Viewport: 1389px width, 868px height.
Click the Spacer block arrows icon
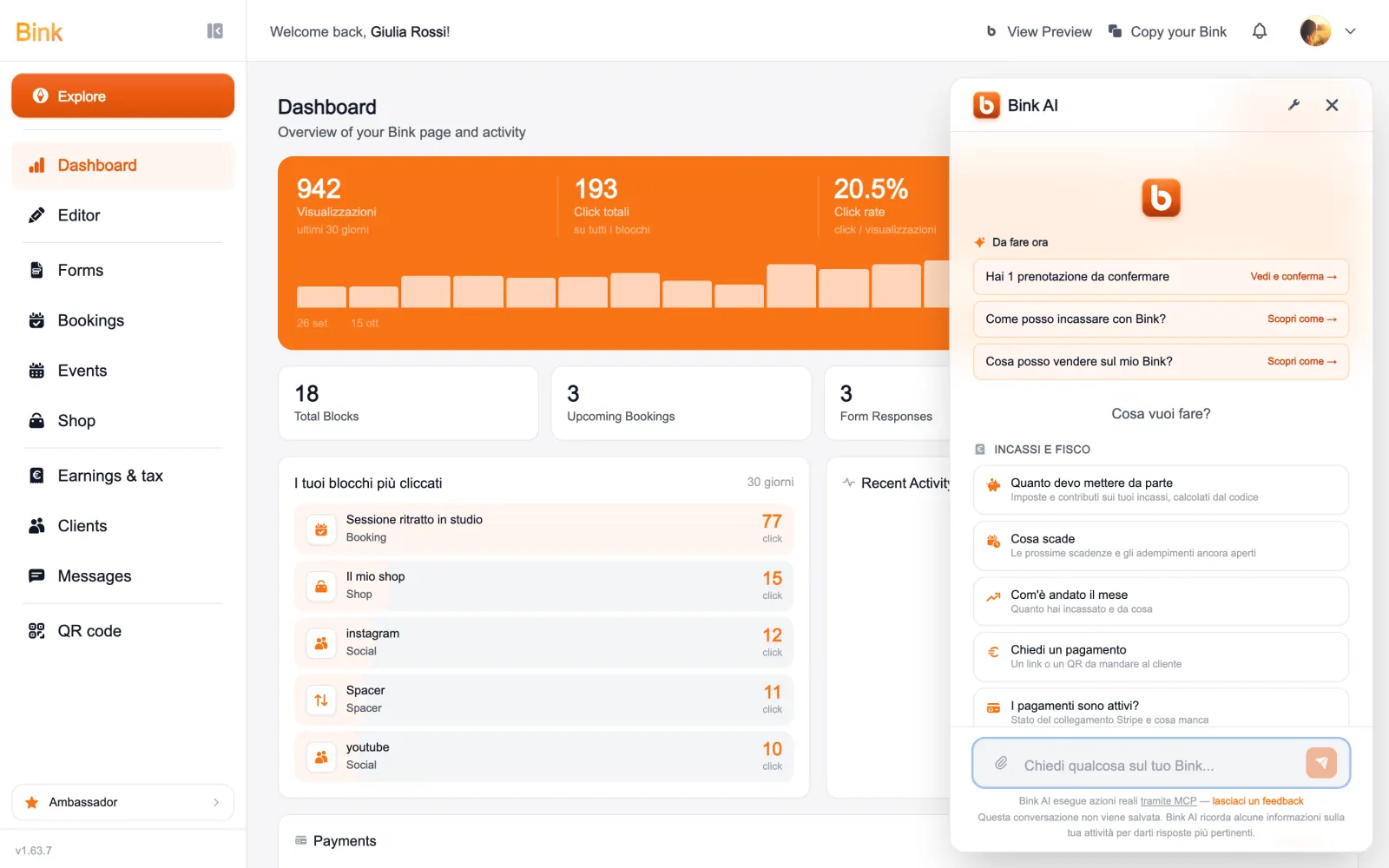coord(321,700)
